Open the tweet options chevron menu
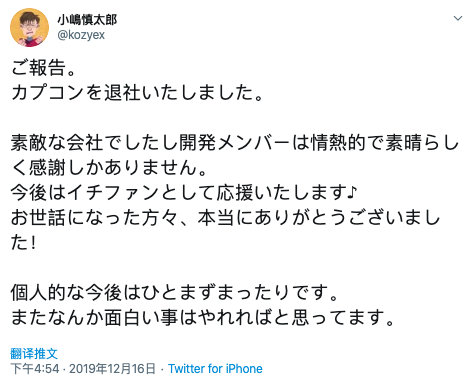 [458, 18]
